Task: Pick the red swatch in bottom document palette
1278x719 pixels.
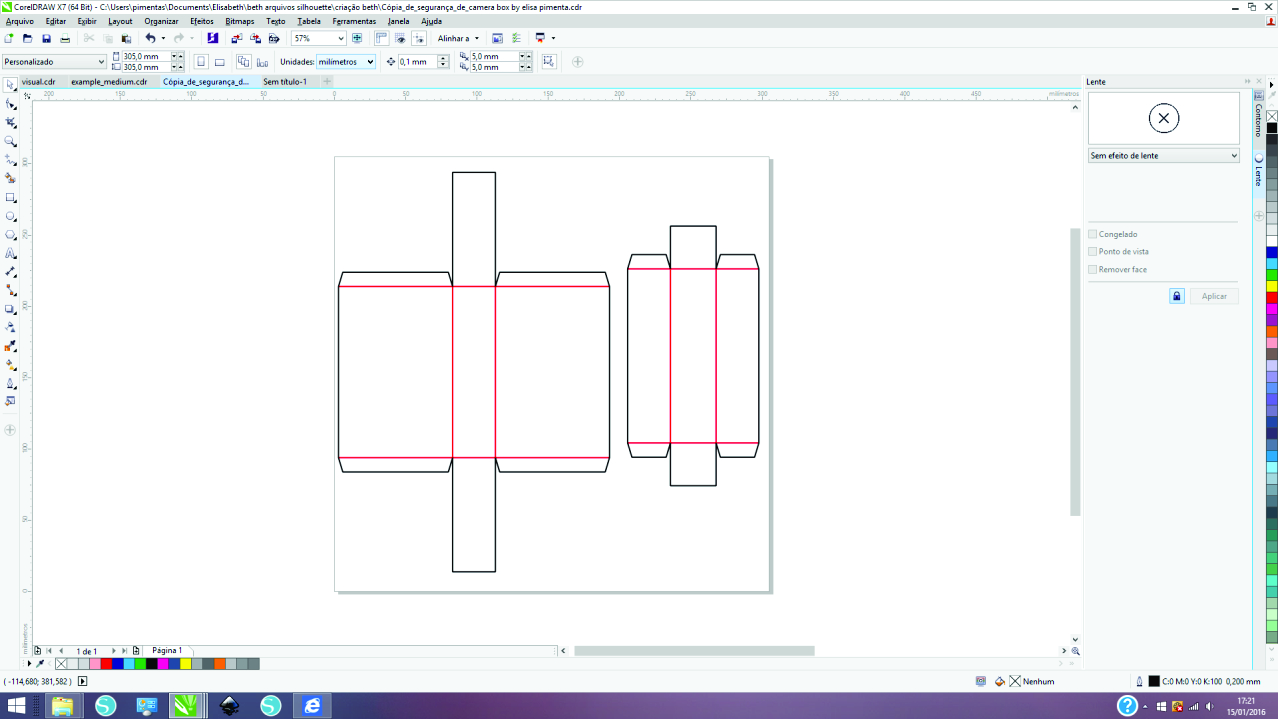Action: (x=106, y=664)
